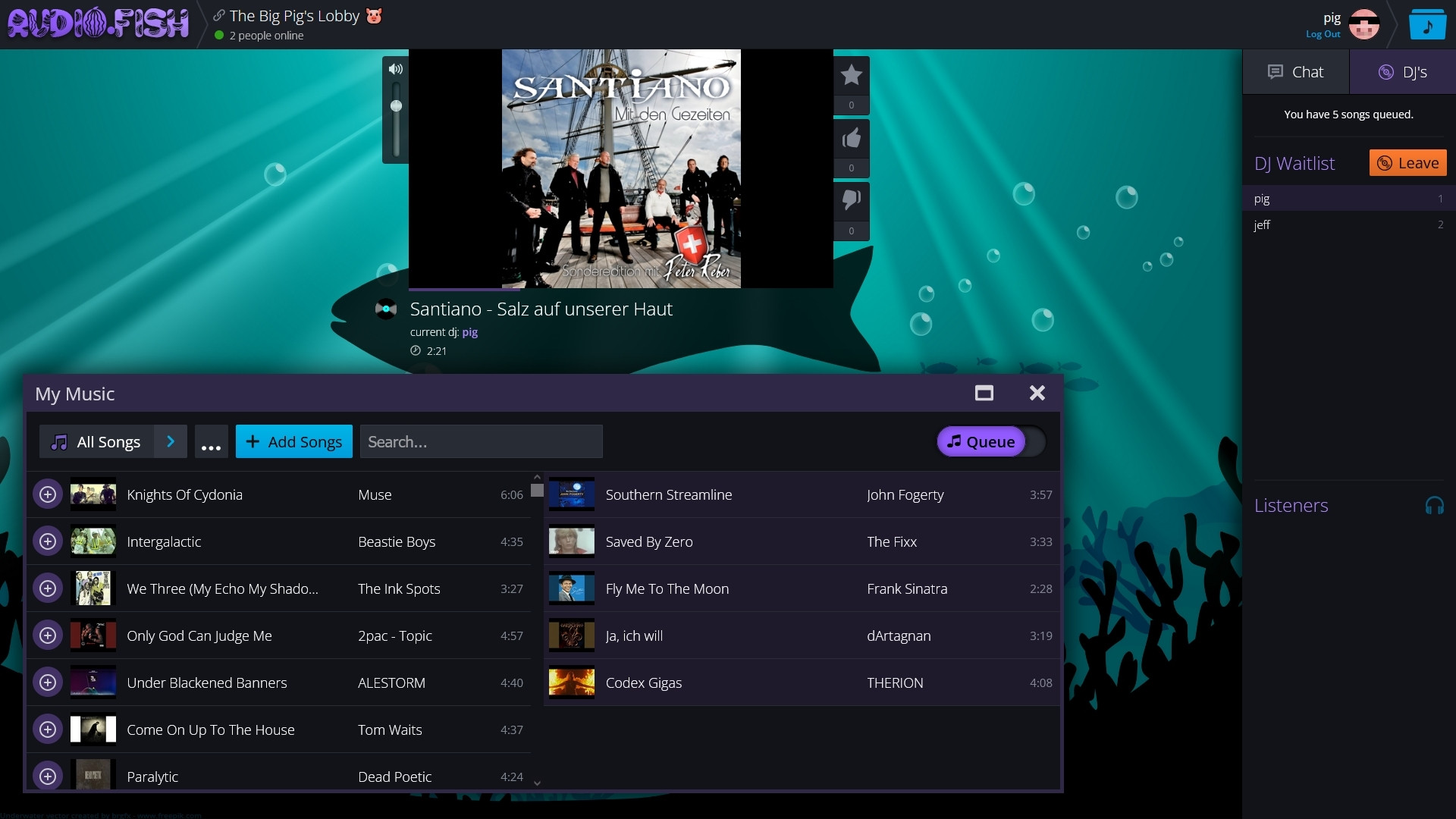Click pig's profile avatar

pos(1363,24)
